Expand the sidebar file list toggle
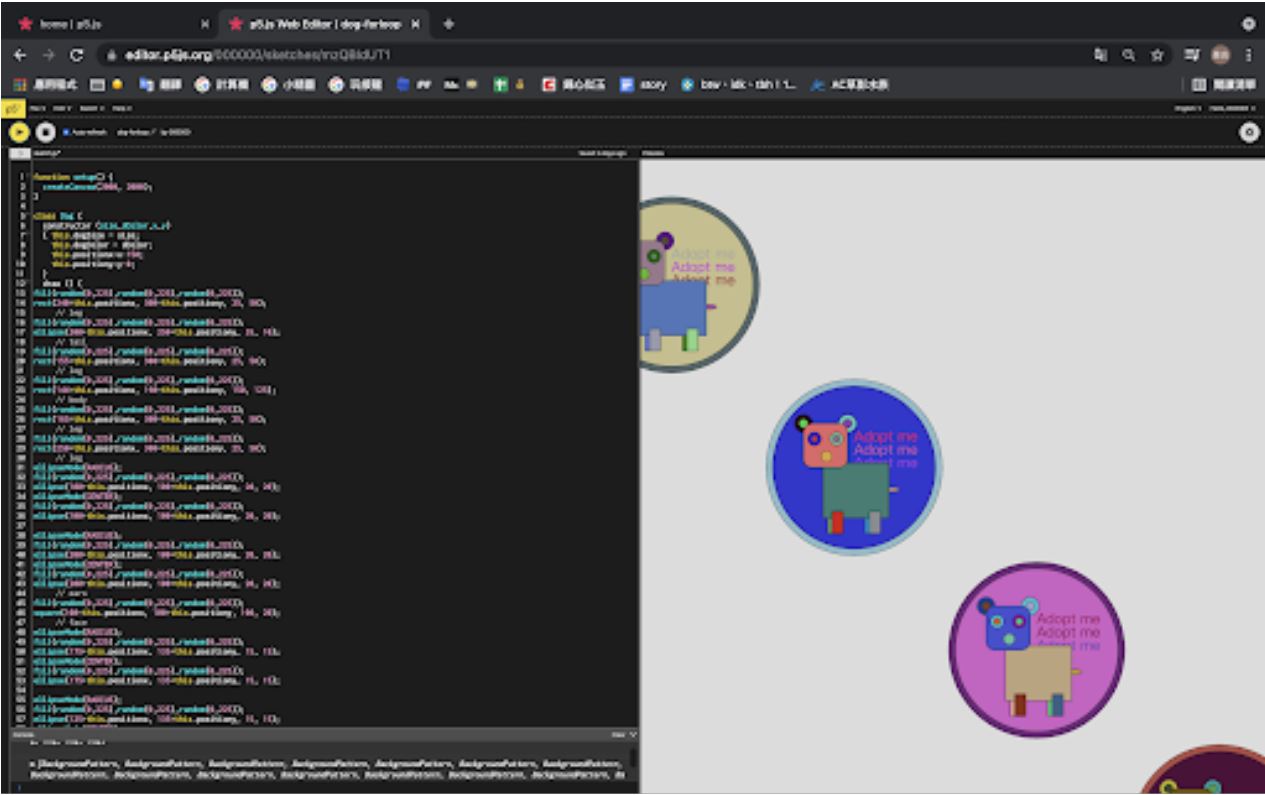 [19, 153]
